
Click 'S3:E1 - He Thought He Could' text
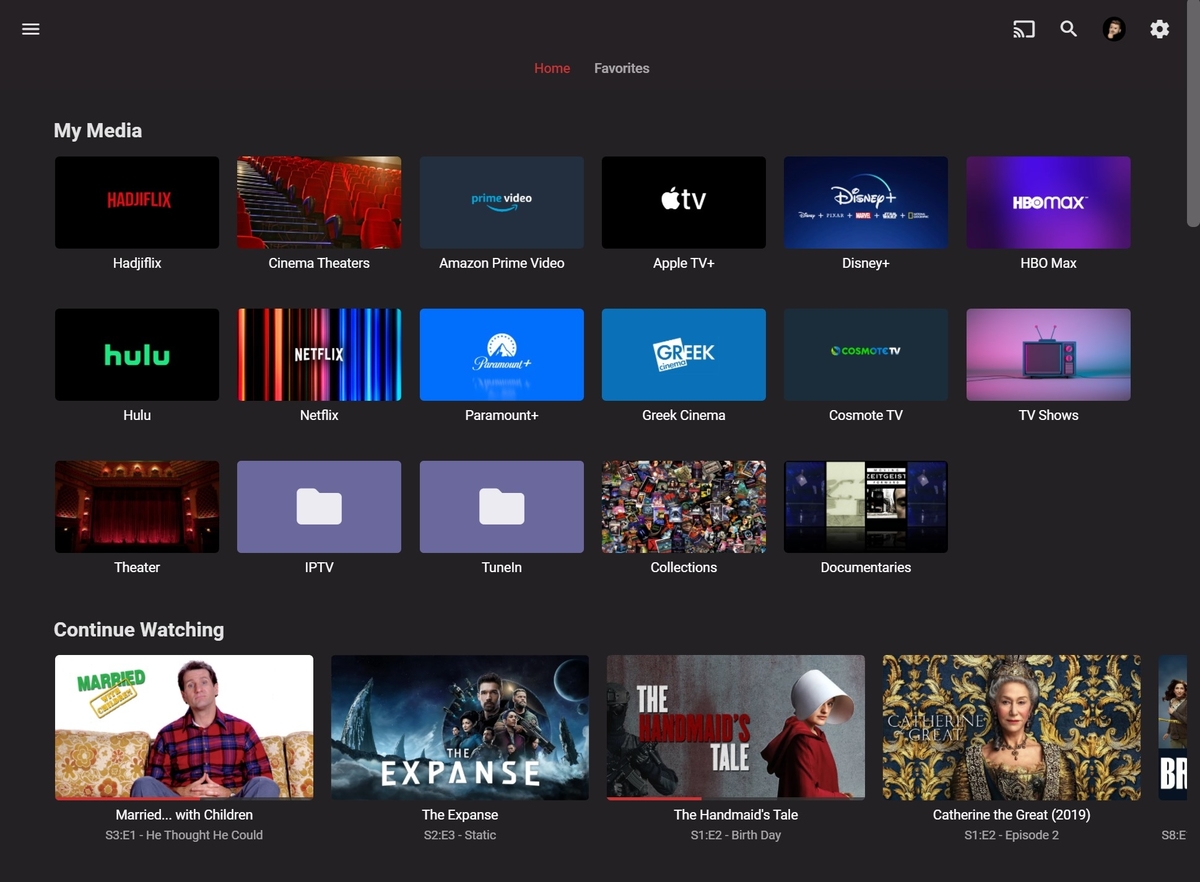click(x=184, y=835)
